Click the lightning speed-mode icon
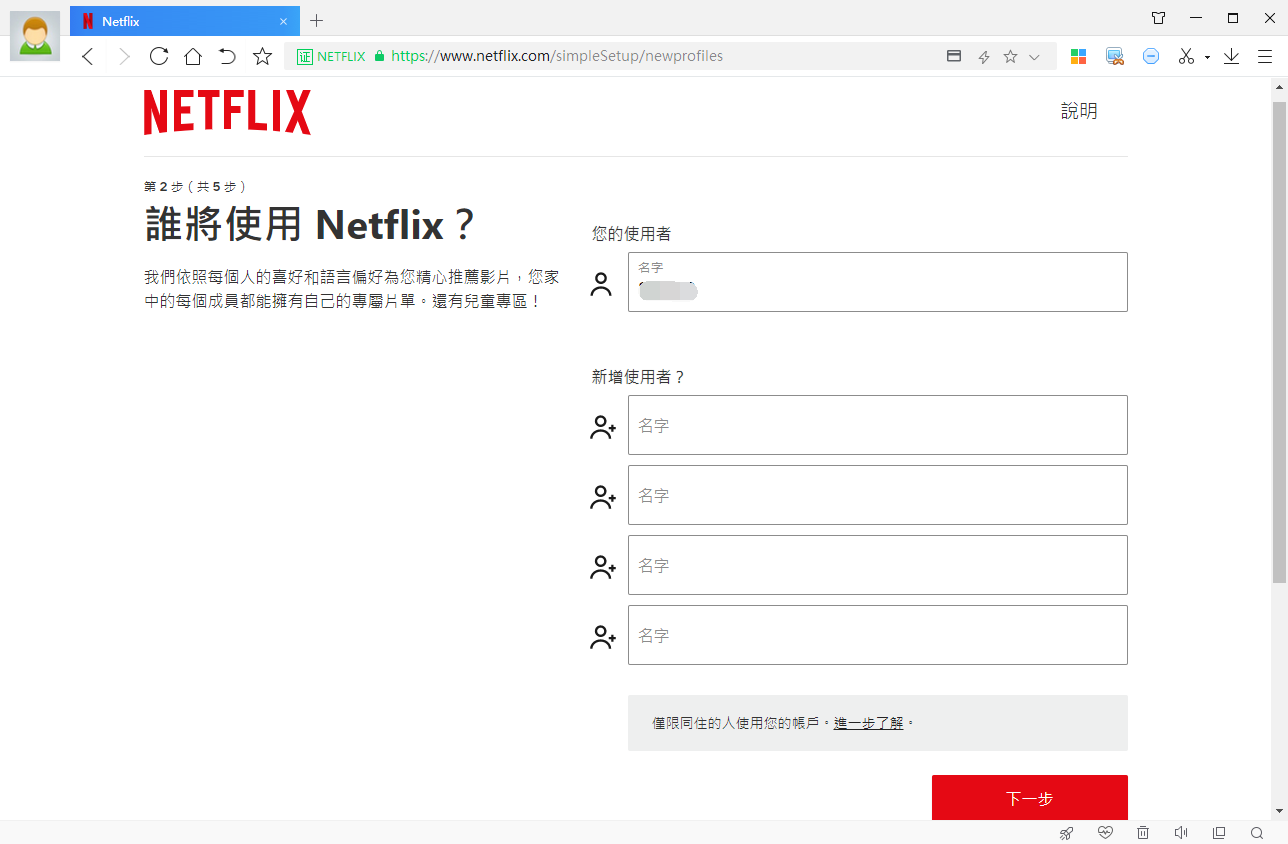The width and height of the screenshot is (1288, 844). coord(983,57)
